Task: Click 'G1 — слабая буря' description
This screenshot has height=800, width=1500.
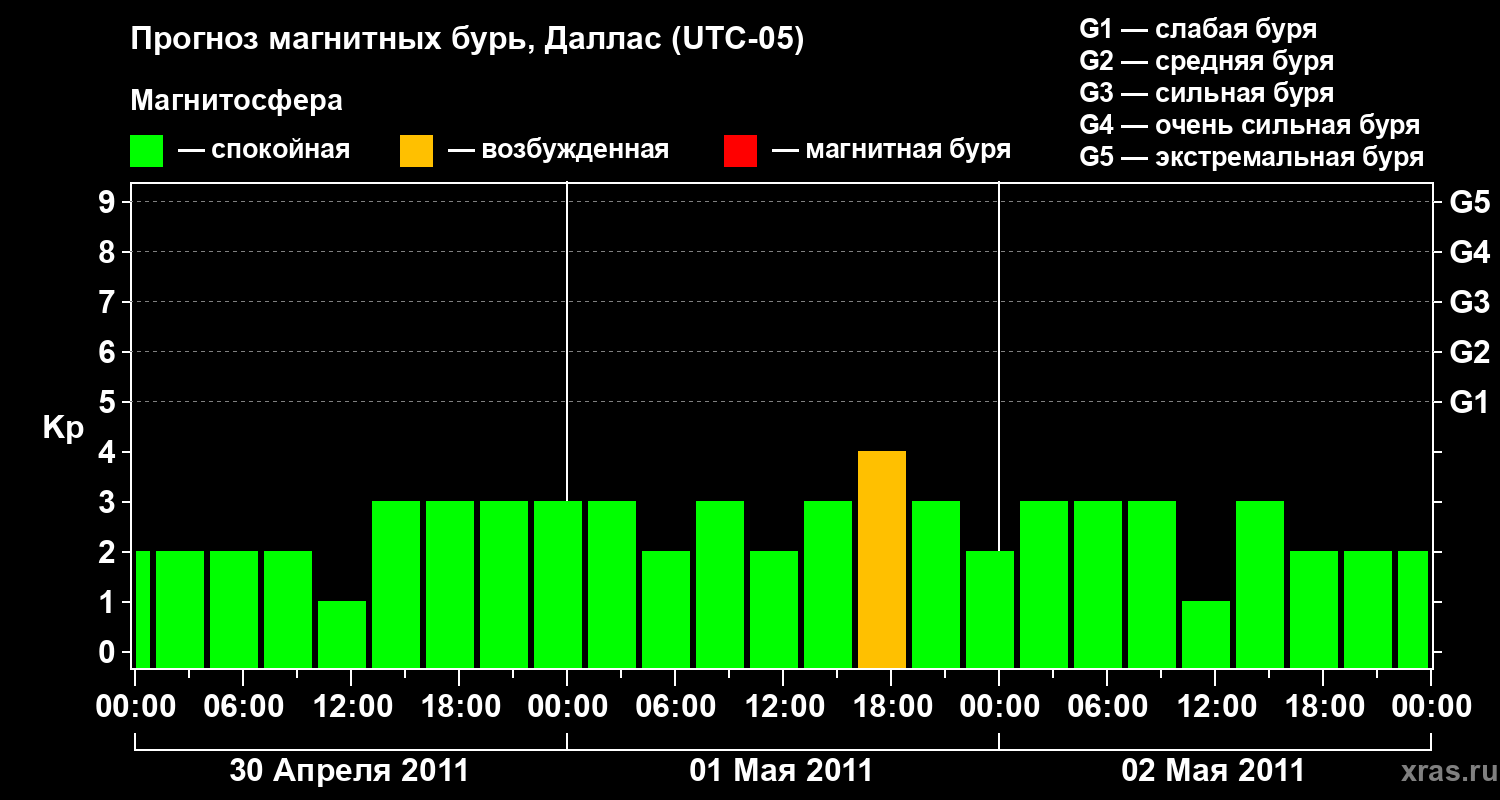Action: (x=1198, y=29)
